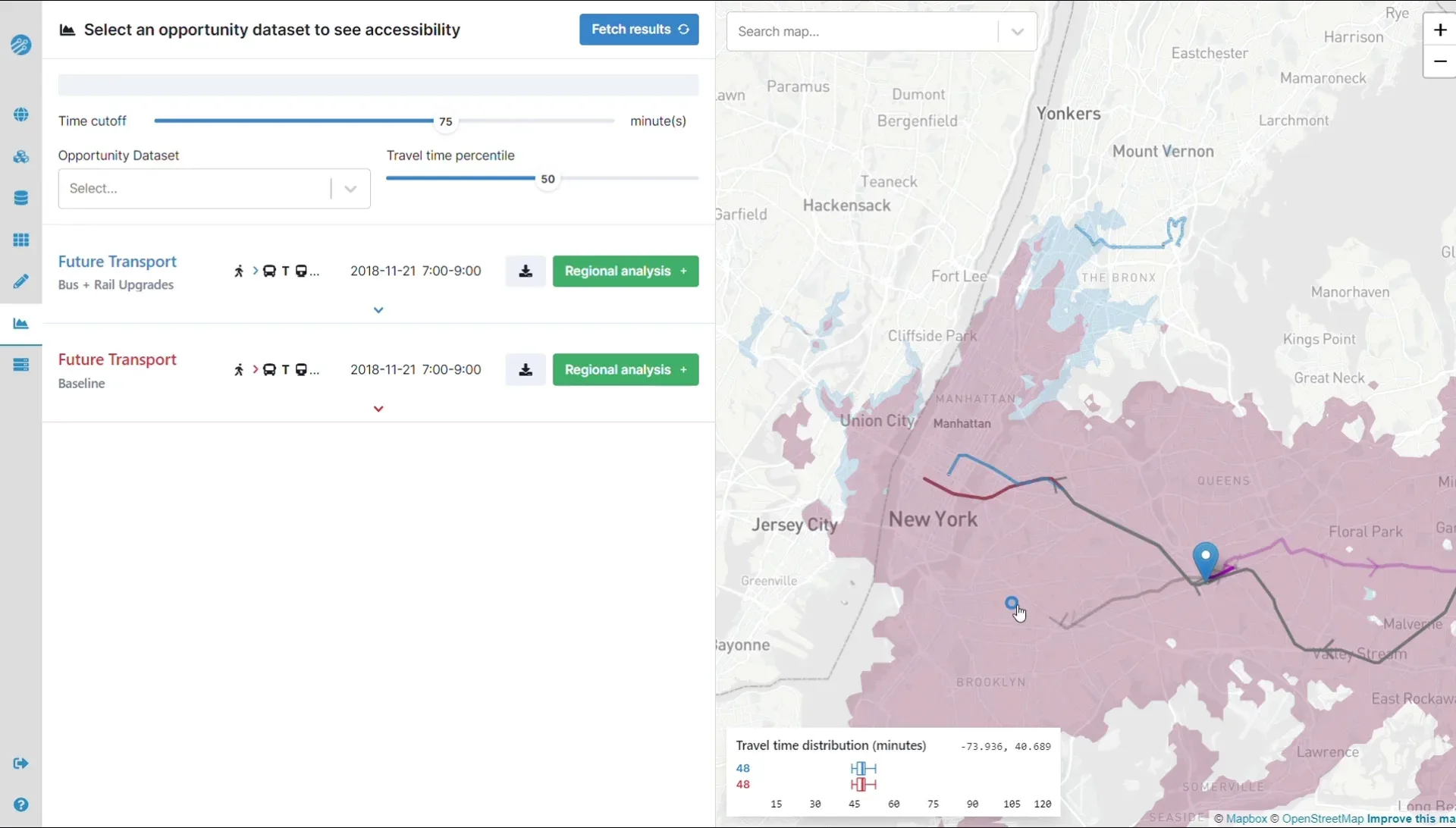
Task: Click the blue box plot in travel time distribution
Action: [x=863, y=769]
